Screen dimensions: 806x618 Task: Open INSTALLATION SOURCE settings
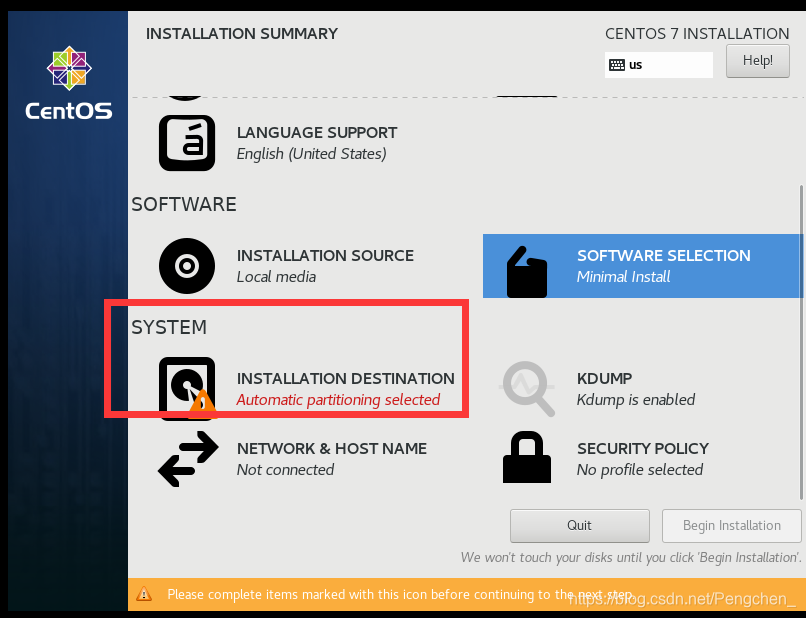pos(286,266)
